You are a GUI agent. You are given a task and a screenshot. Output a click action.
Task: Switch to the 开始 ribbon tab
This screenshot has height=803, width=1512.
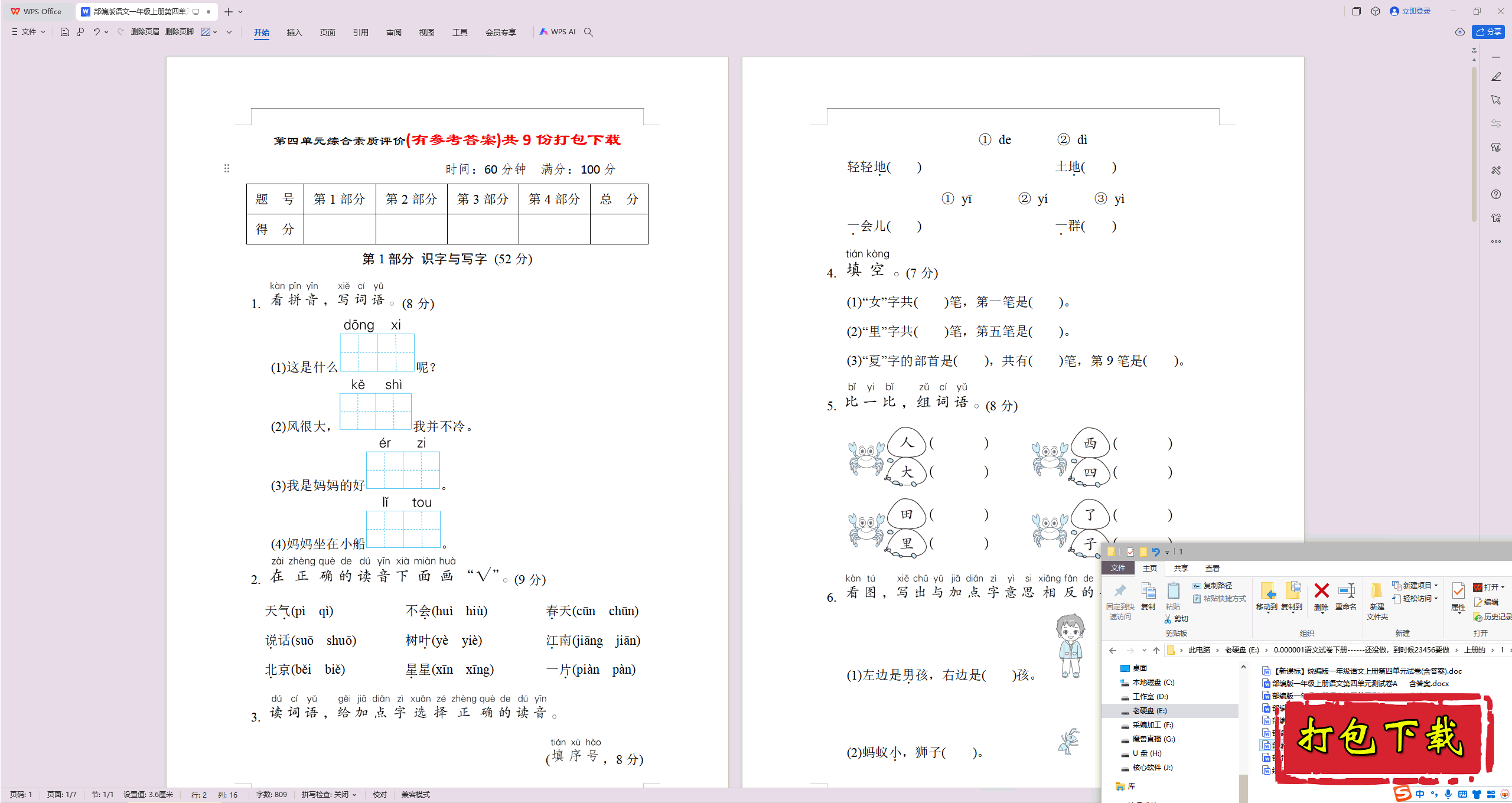(x=262, y=32)
